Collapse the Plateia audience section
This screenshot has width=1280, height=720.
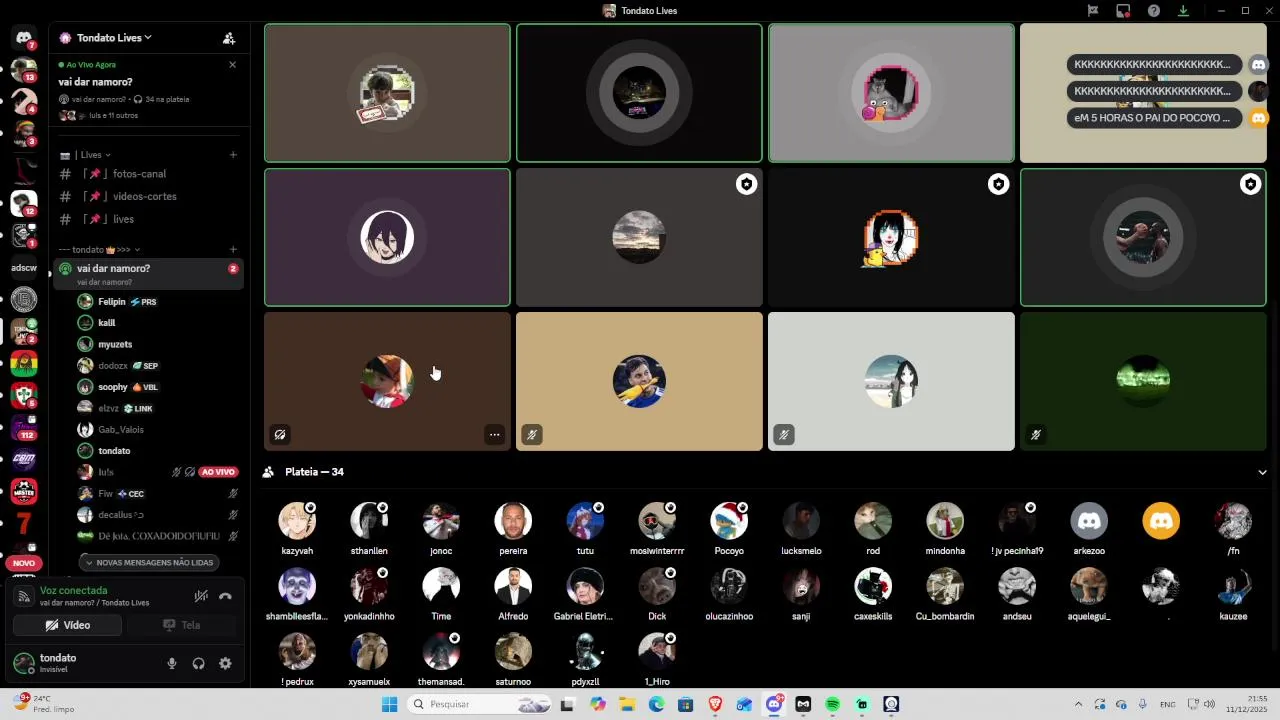[x=1262, y=472]
